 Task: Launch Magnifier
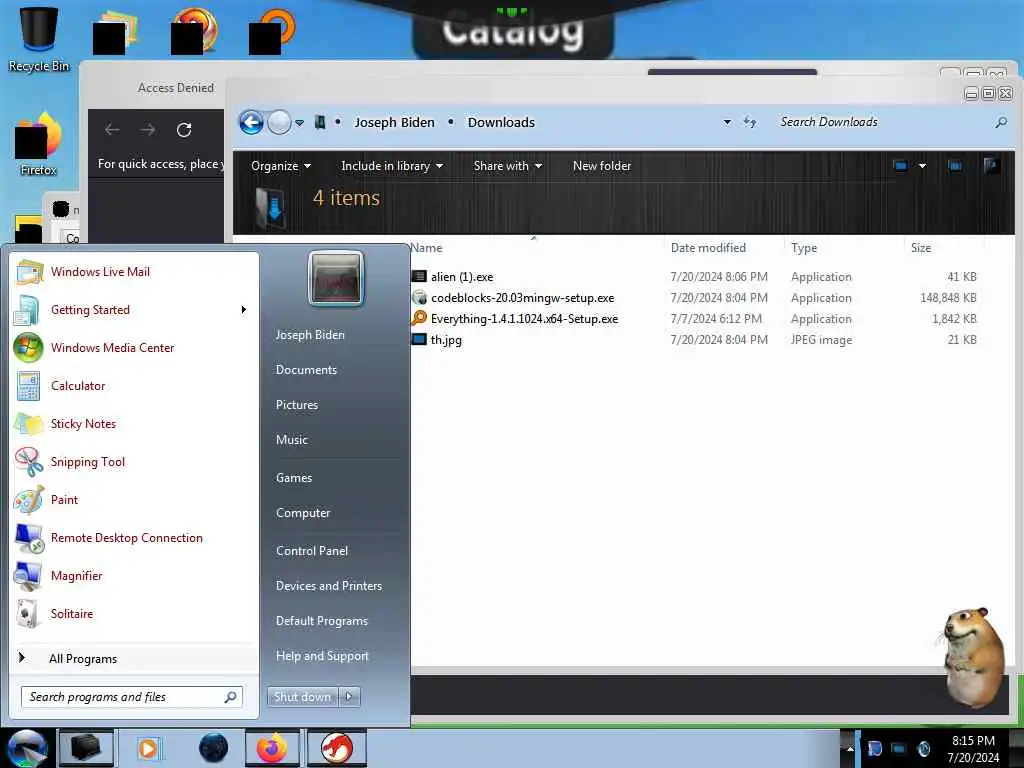[x=135, y=575]
